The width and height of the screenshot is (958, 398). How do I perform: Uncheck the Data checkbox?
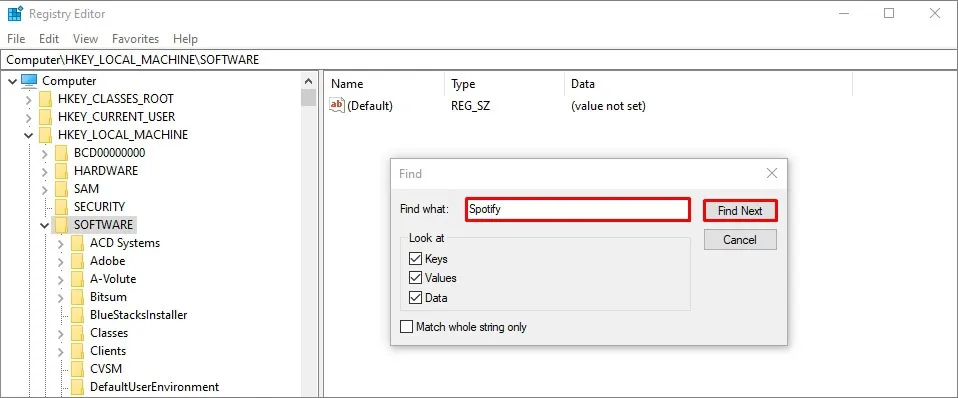tap(416, 298)
